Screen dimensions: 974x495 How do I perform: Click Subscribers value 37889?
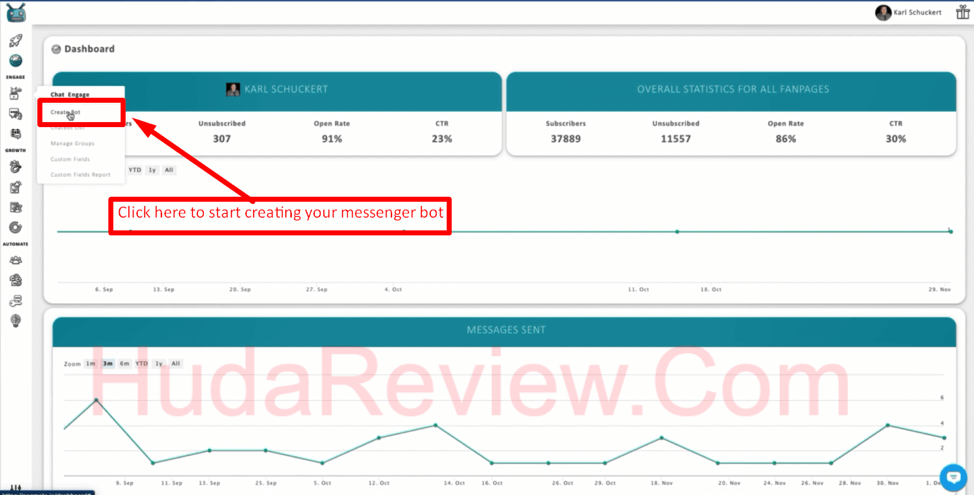click(566, 139)
